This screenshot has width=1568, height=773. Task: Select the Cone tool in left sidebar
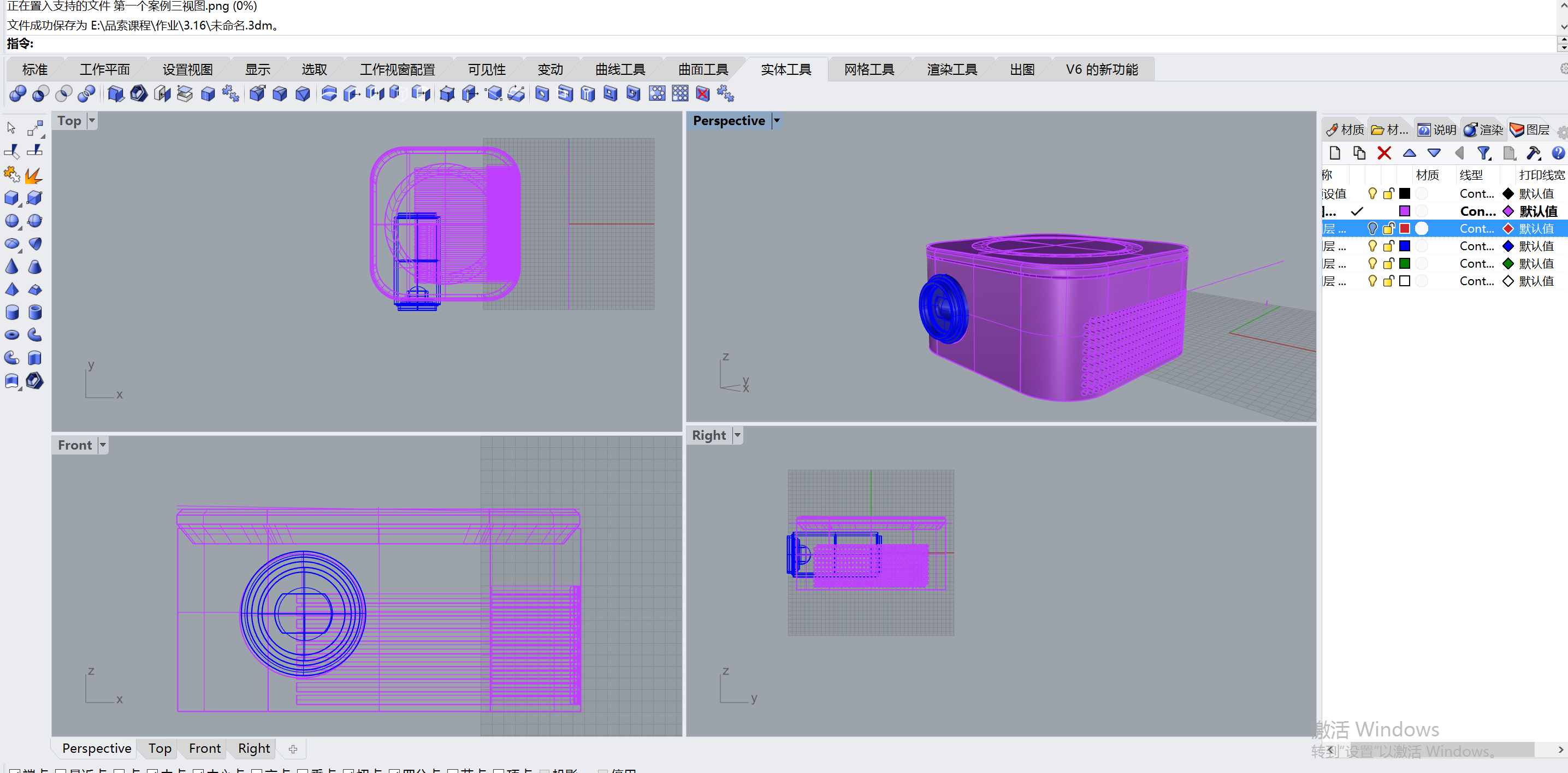click(x=11, y=267)
